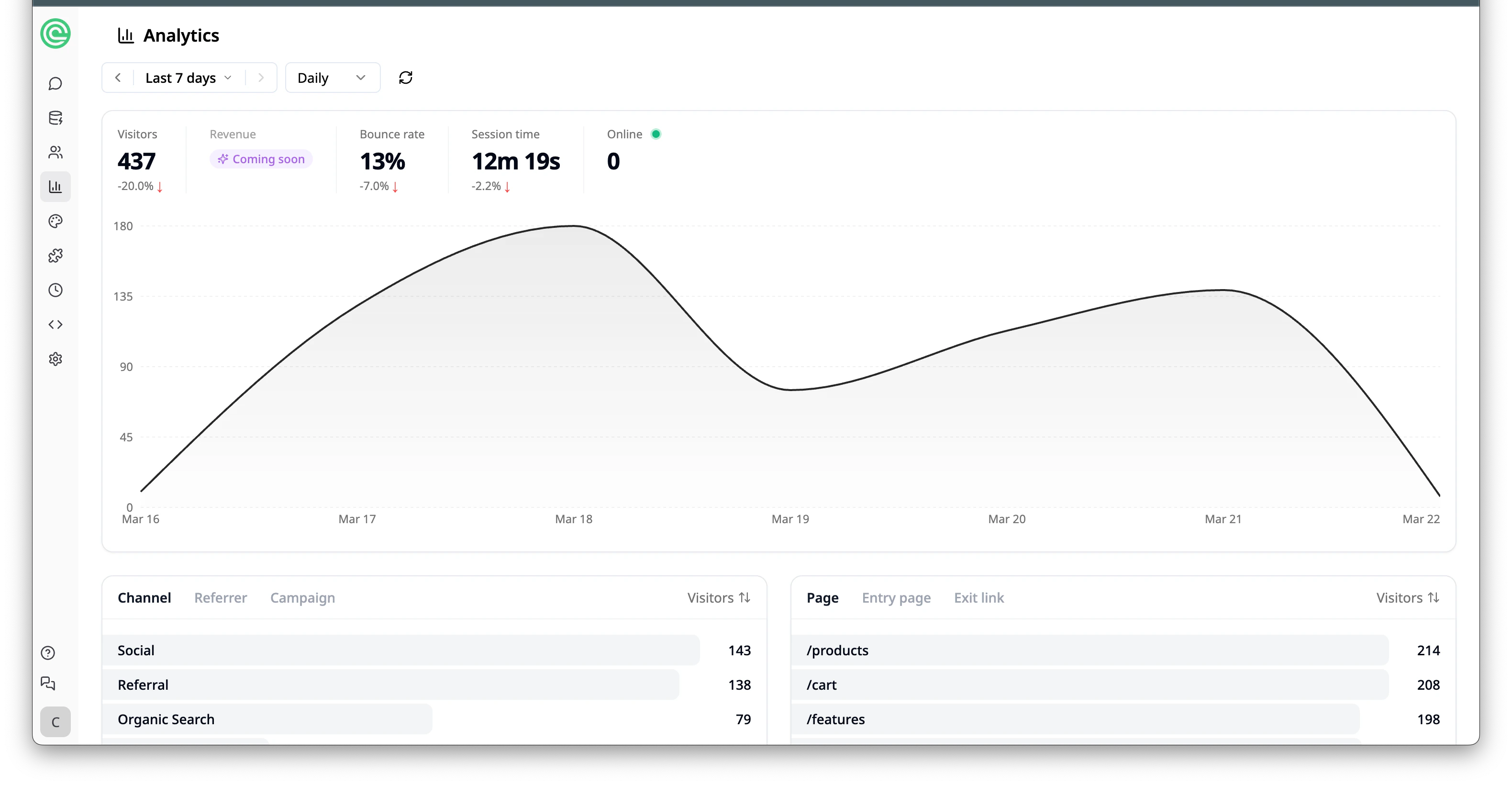
Task: Open the Daily interval dropdown
Action: pos(332,77)
